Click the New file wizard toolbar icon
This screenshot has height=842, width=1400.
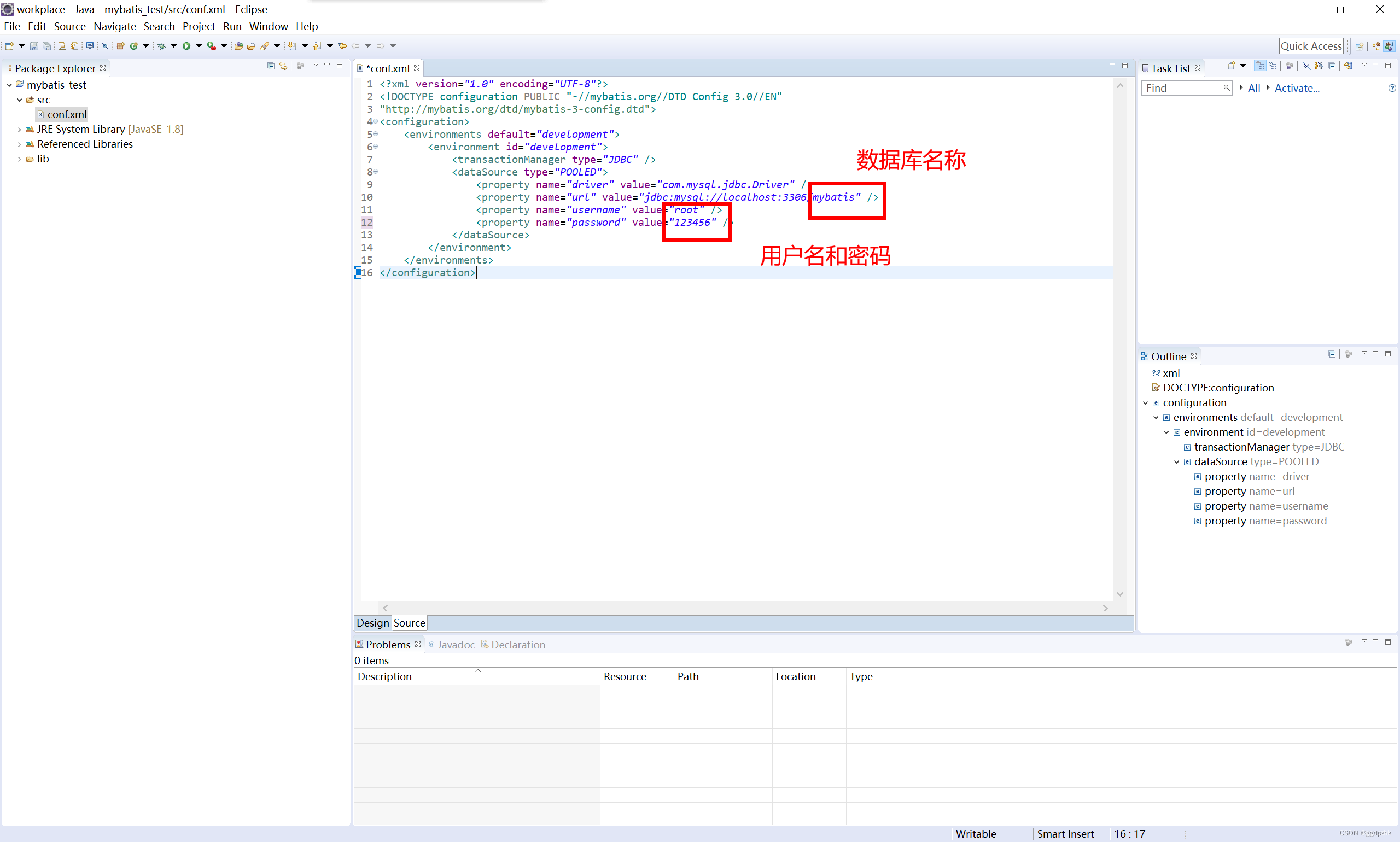10,46
